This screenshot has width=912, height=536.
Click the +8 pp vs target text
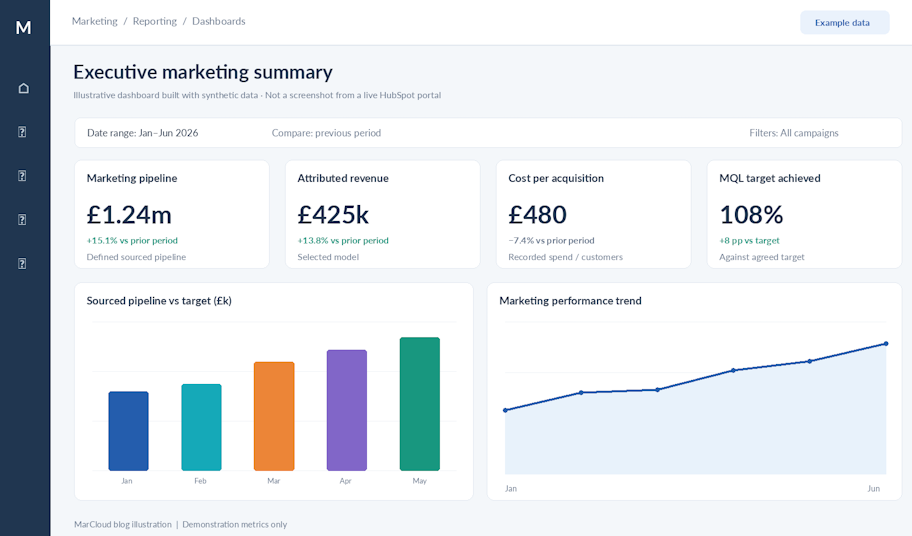749,241
